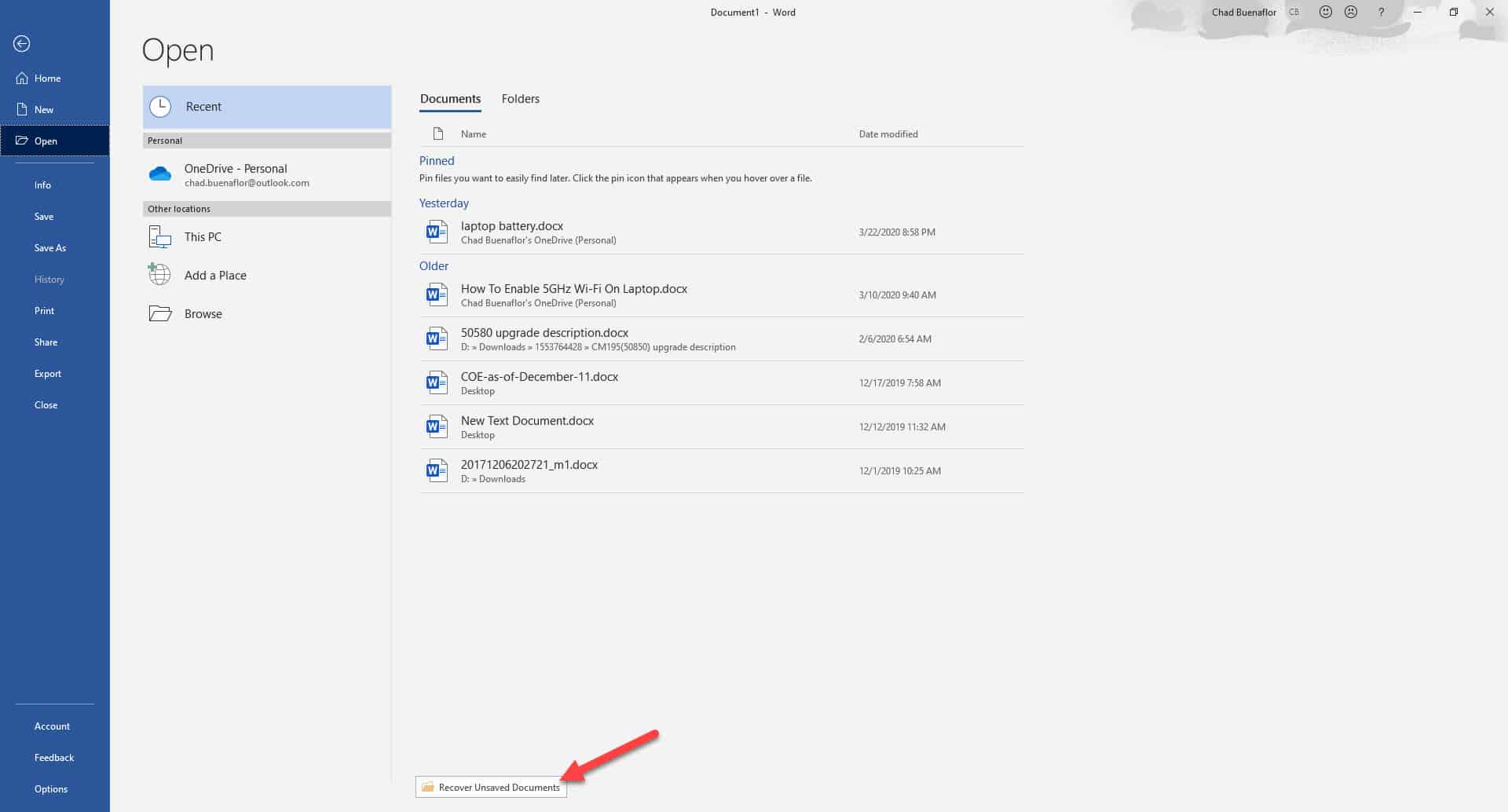Switch to the Documents tab
The height and width of the screenshot is (812, 1508).
pos(450,99)
